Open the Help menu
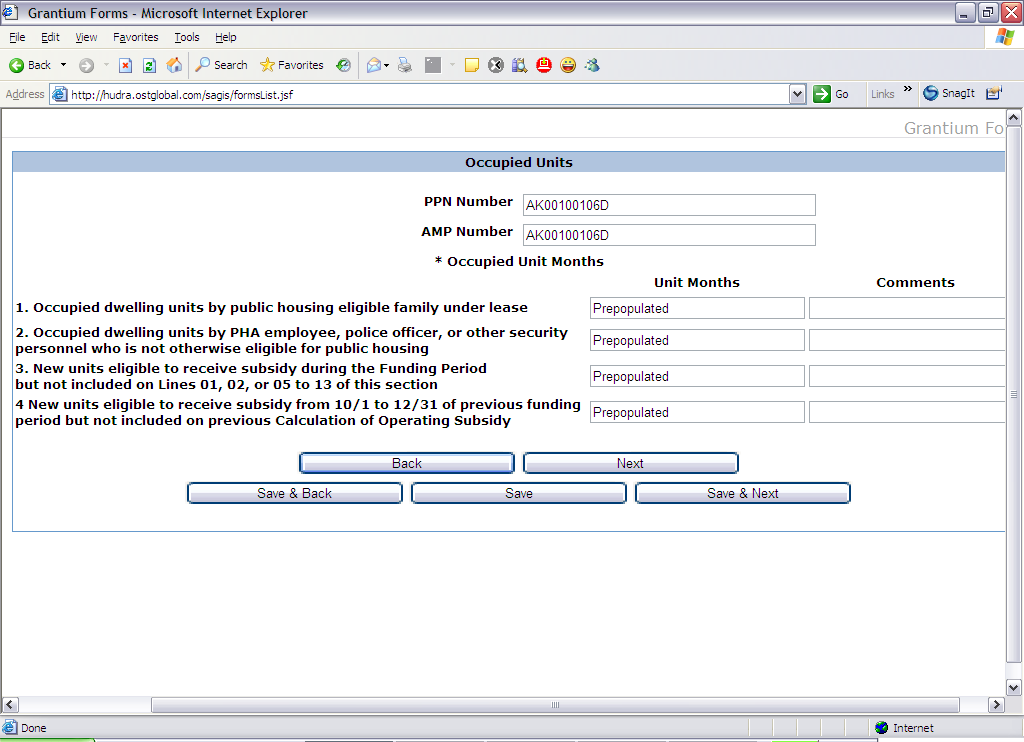This screenshot has width=1024, height=742. click(226, 37)
